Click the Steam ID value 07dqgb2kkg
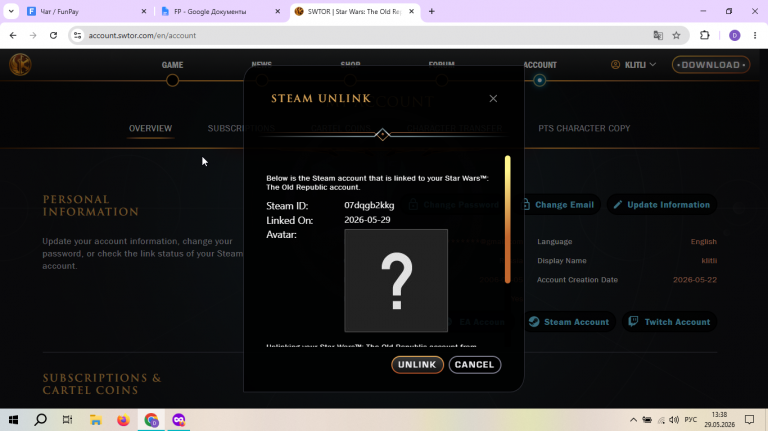This screenshot has width=768, height=431. point(369,205)
